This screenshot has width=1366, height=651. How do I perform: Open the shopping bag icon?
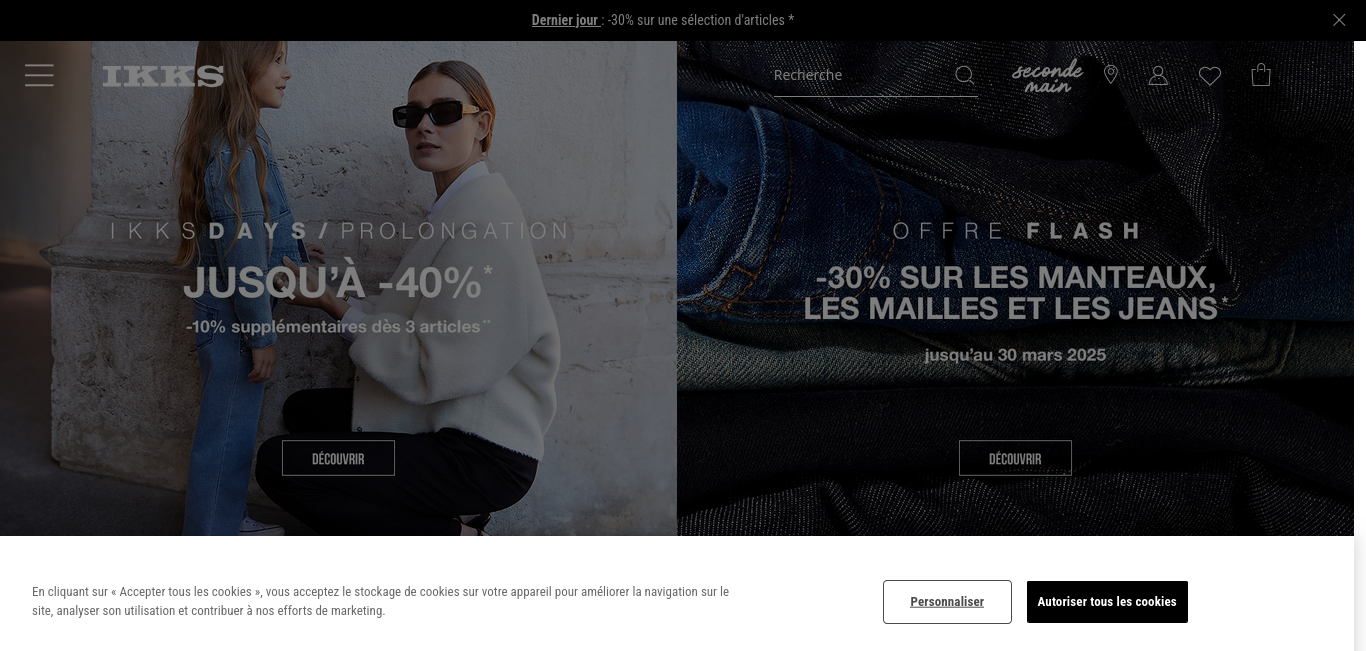(x=1261, y=75)
